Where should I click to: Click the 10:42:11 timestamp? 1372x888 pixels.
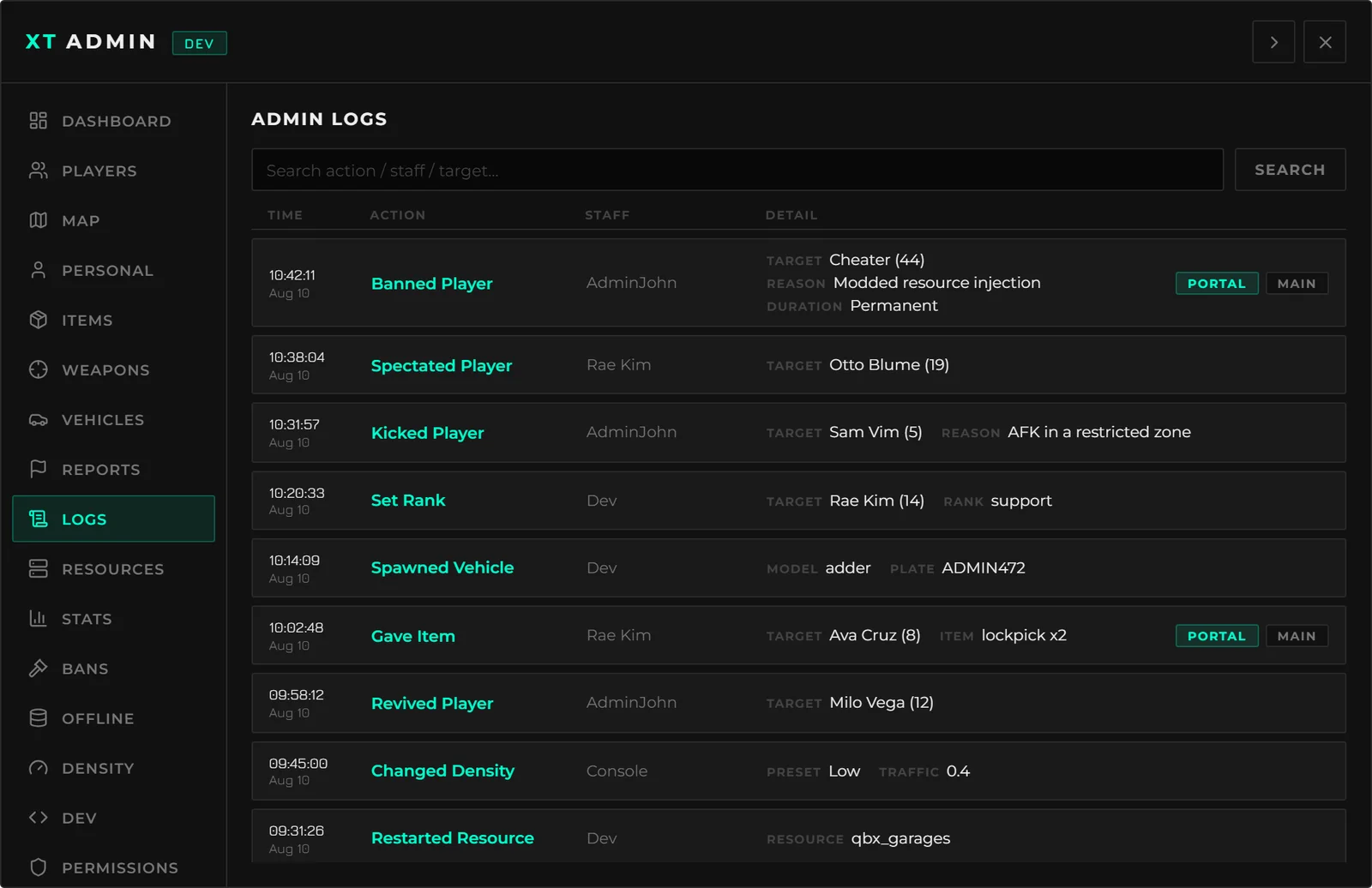coord(292,275)
